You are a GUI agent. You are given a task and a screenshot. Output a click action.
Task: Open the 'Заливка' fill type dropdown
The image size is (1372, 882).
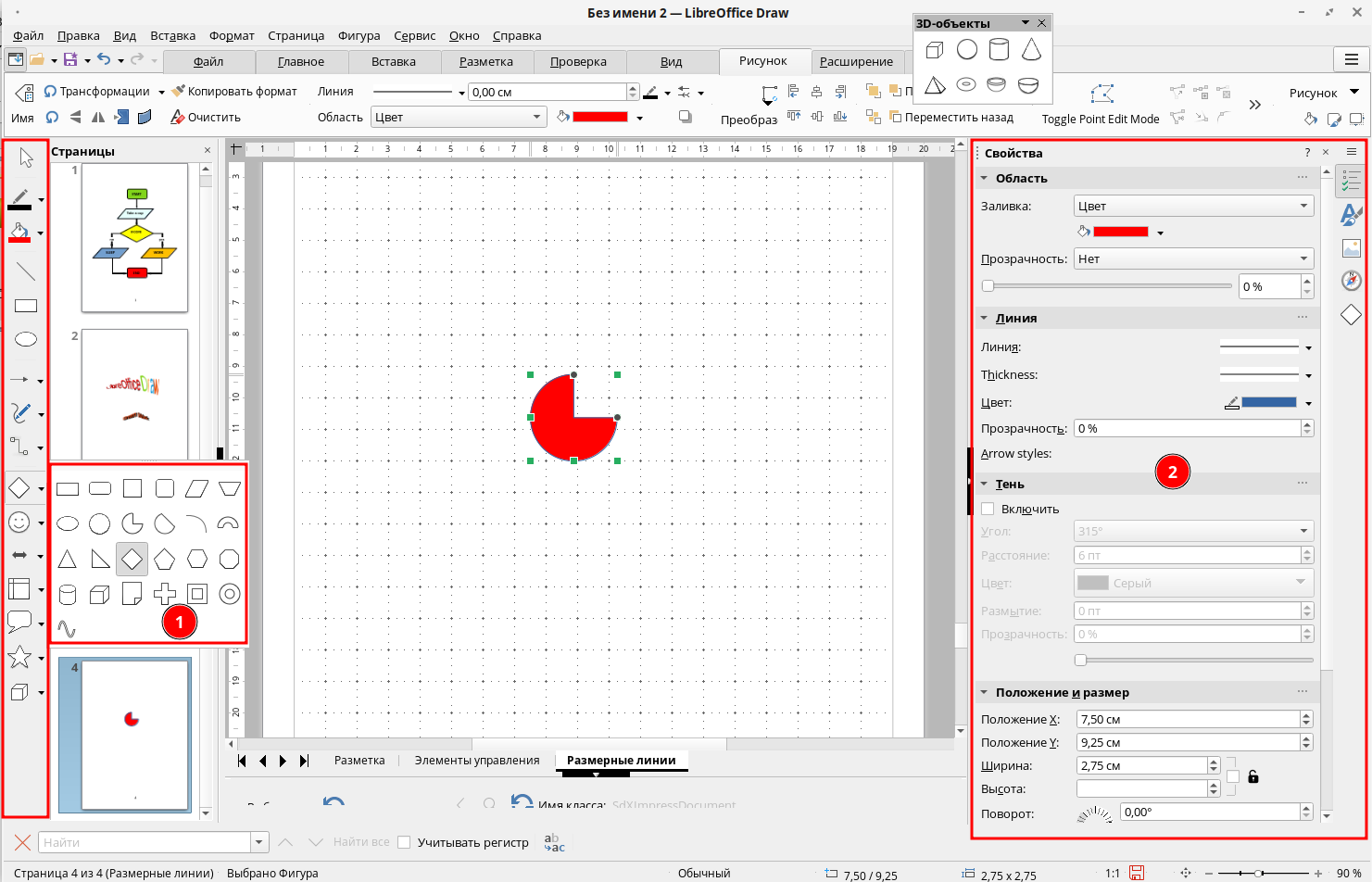(x=1193, y=206)
